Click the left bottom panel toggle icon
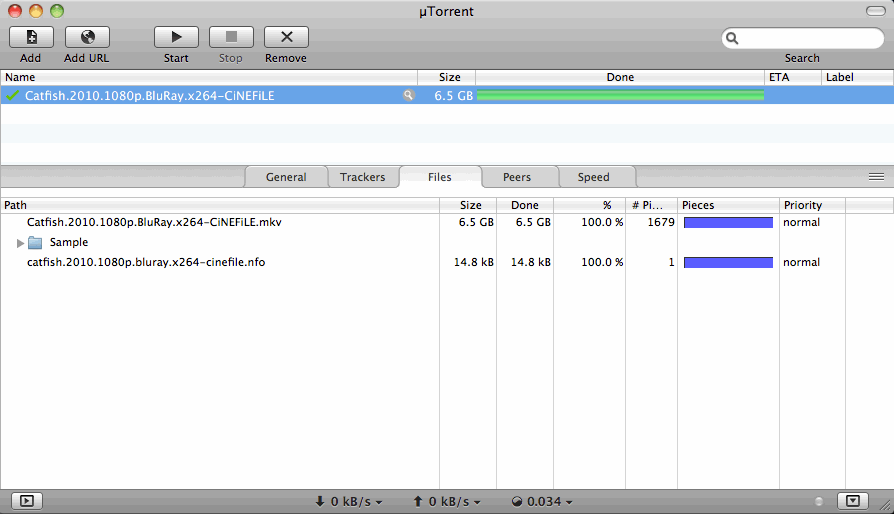The width and height of the screenshot is (894, 514). point(27,501)
